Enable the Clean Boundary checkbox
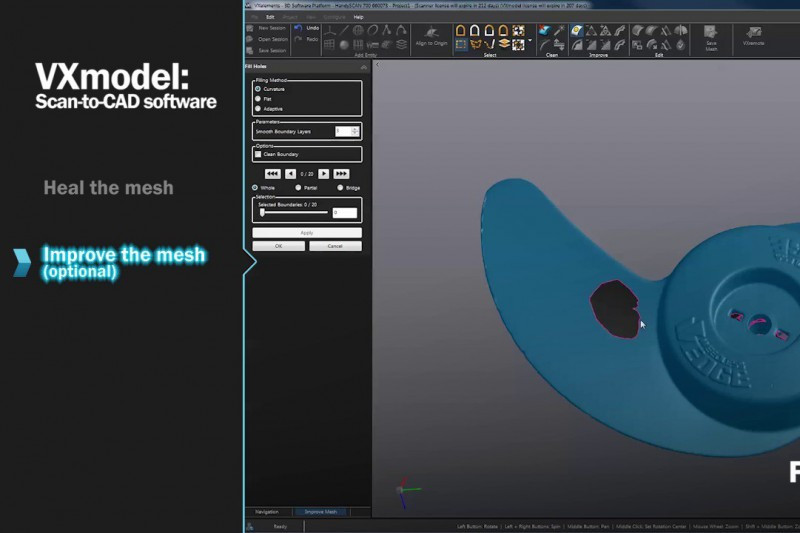The width and height of the screenshot is (800, 533). pos(258,154)
